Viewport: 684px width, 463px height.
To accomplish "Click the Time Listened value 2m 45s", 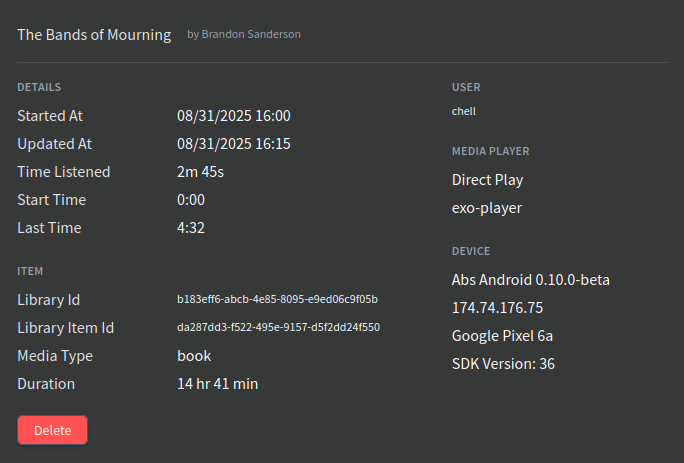I will pyautogui.click(x=201, y=172).
